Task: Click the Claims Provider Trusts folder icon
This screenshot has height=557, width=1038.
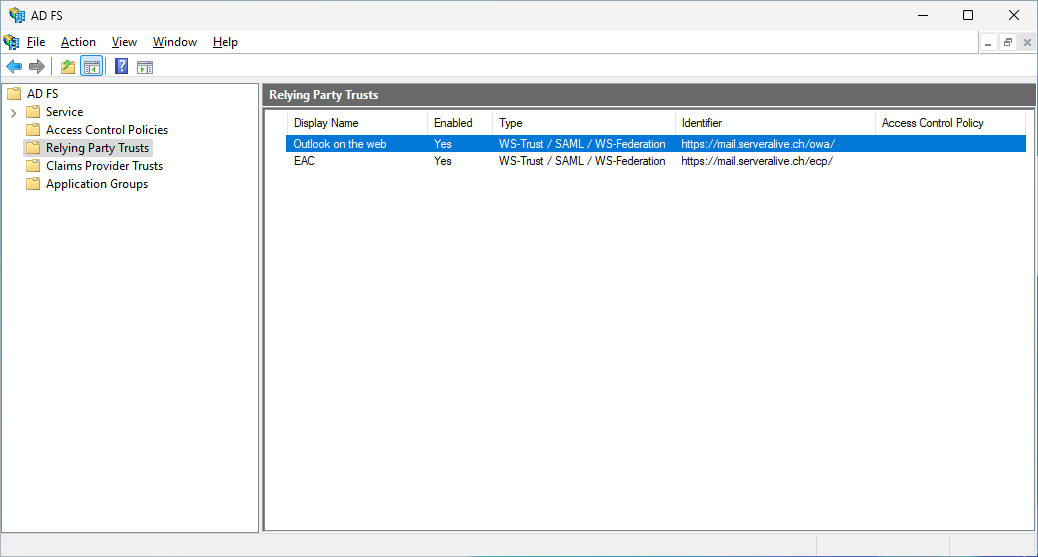Action: click(x=33, y=166)
